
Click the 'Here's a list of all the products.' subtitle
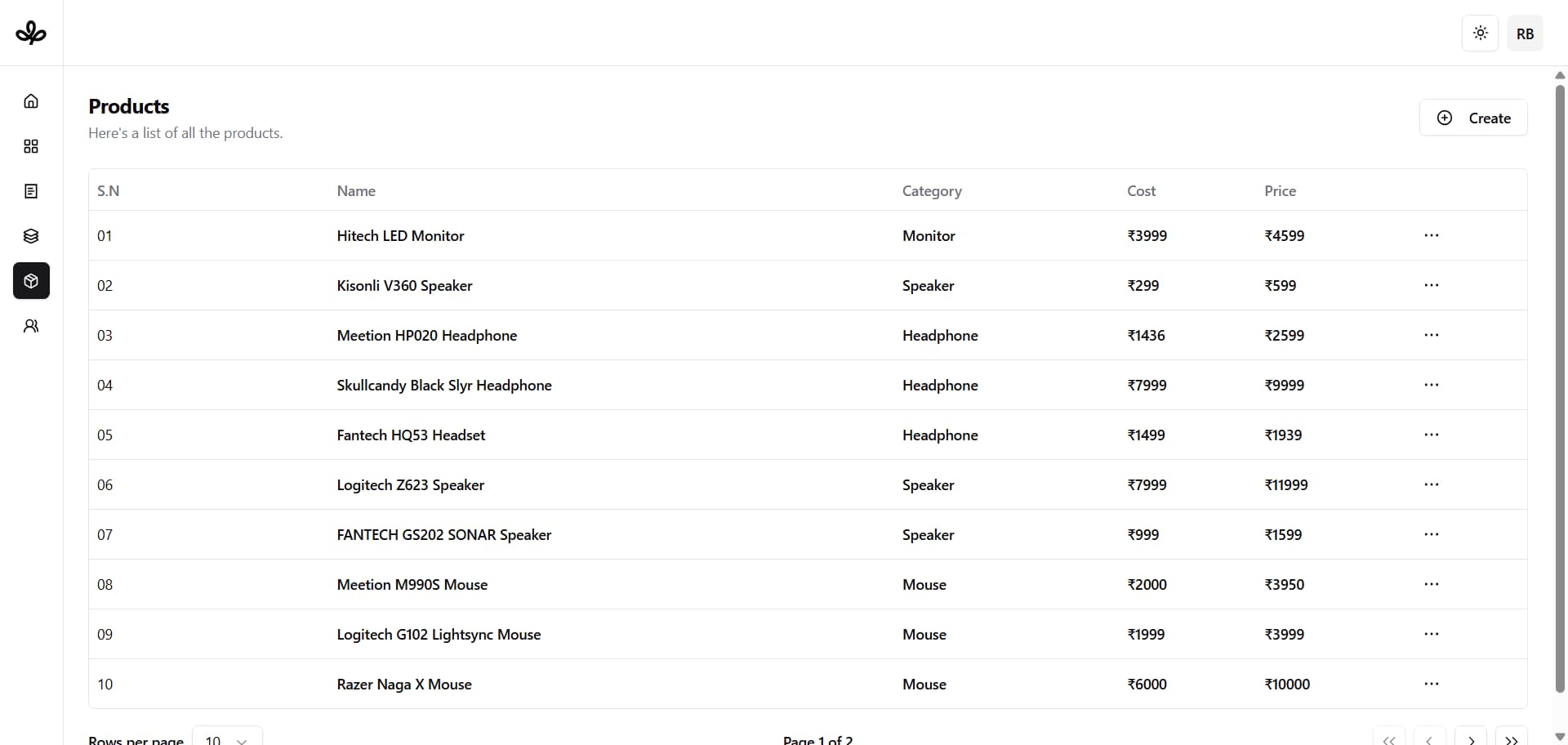[185, 133]
